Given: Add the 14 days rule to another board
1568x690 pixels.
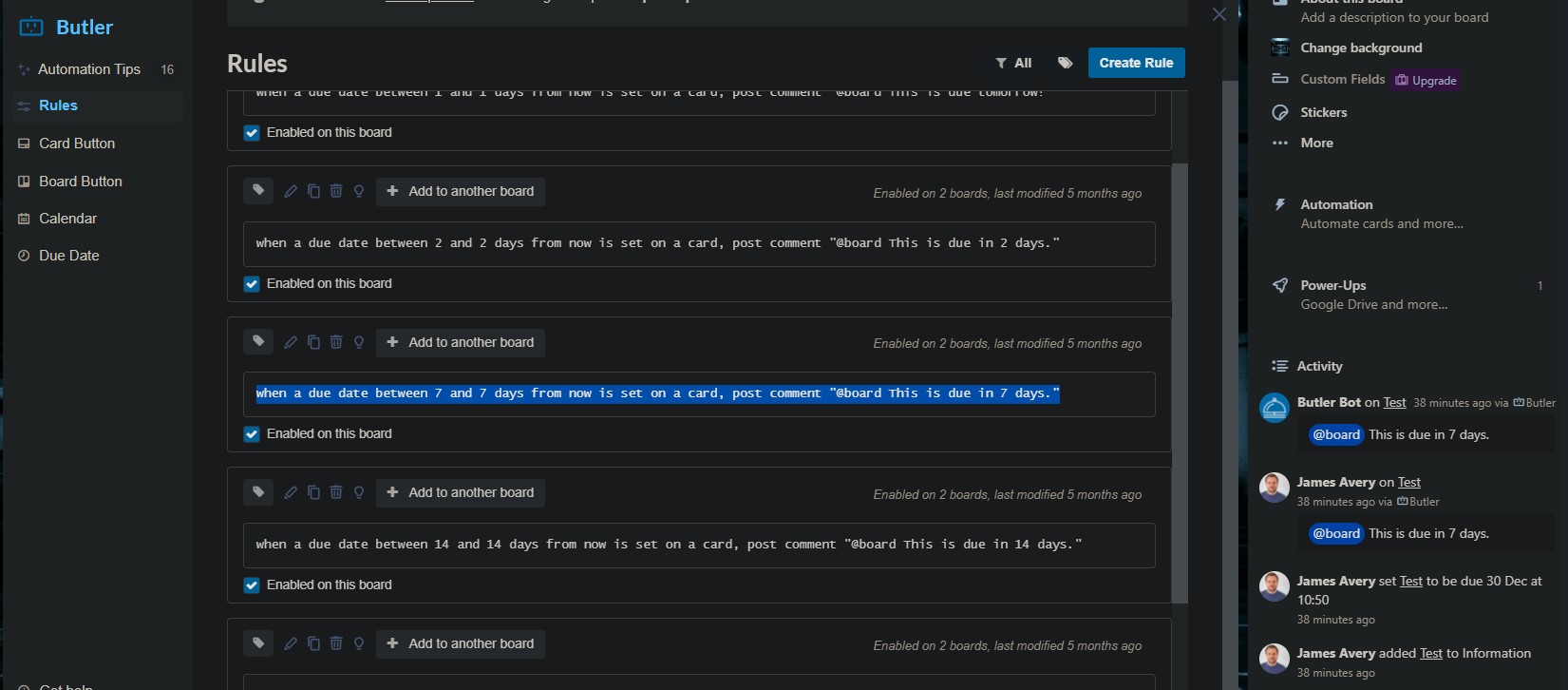Looking at the screenshot, I should tap(461, 492).
